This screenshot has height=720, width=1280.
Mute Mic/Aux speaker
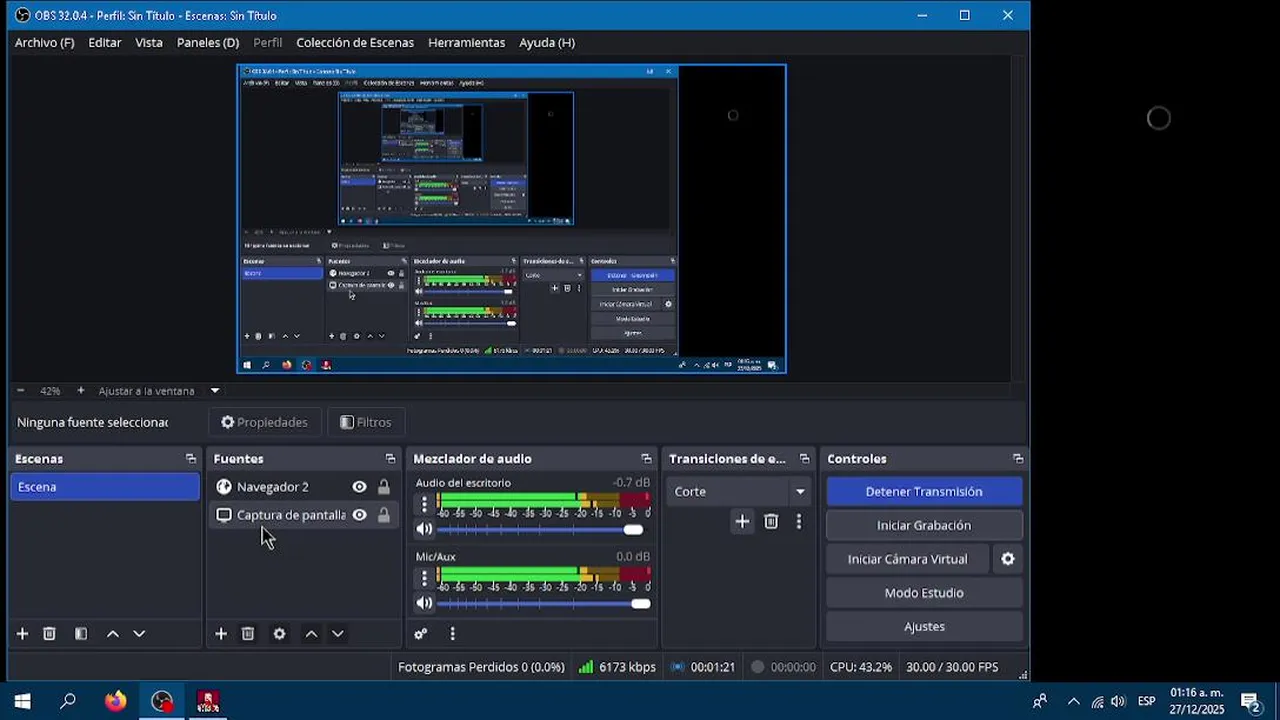424,603
